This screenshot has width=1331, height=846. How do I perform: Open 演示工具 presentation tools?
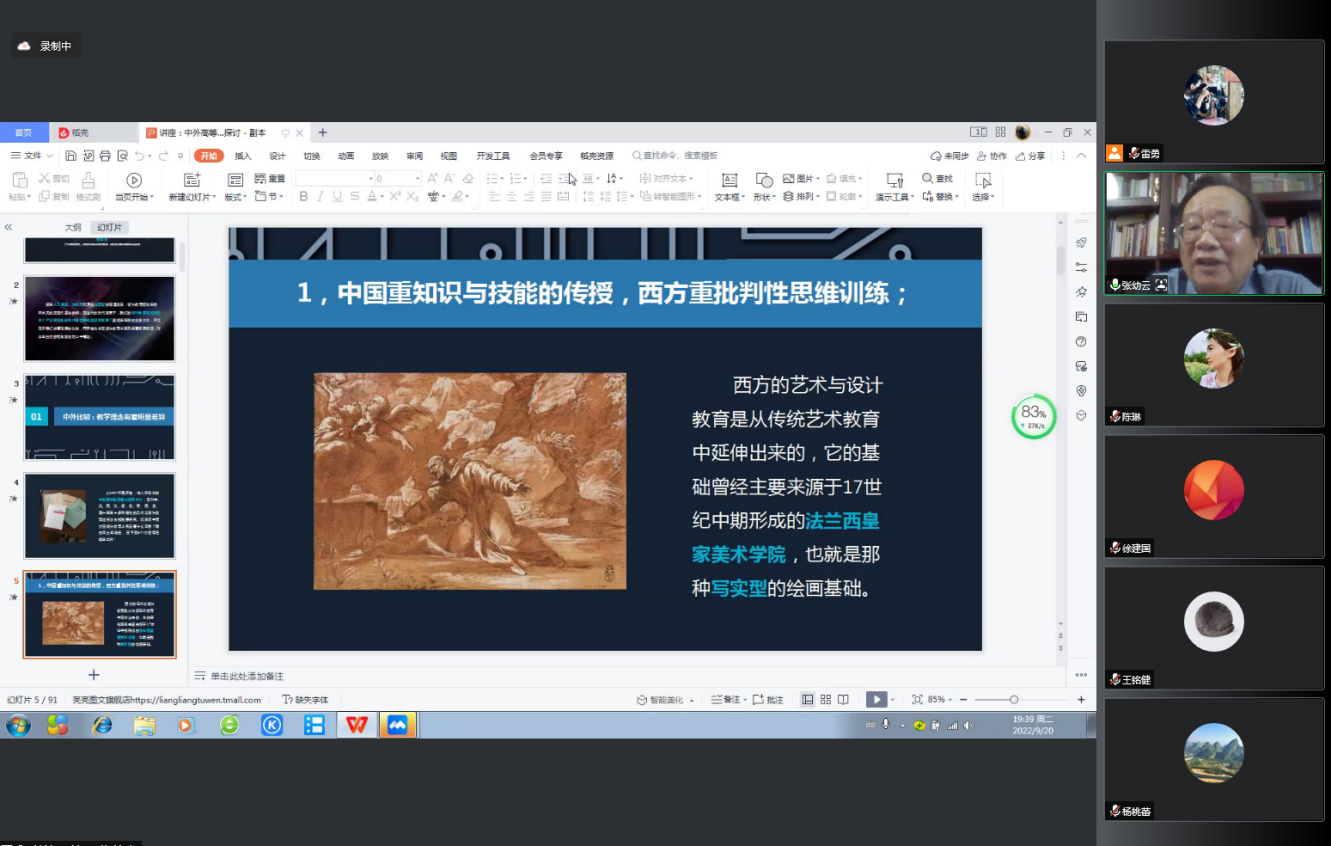[x=894, y=180]
